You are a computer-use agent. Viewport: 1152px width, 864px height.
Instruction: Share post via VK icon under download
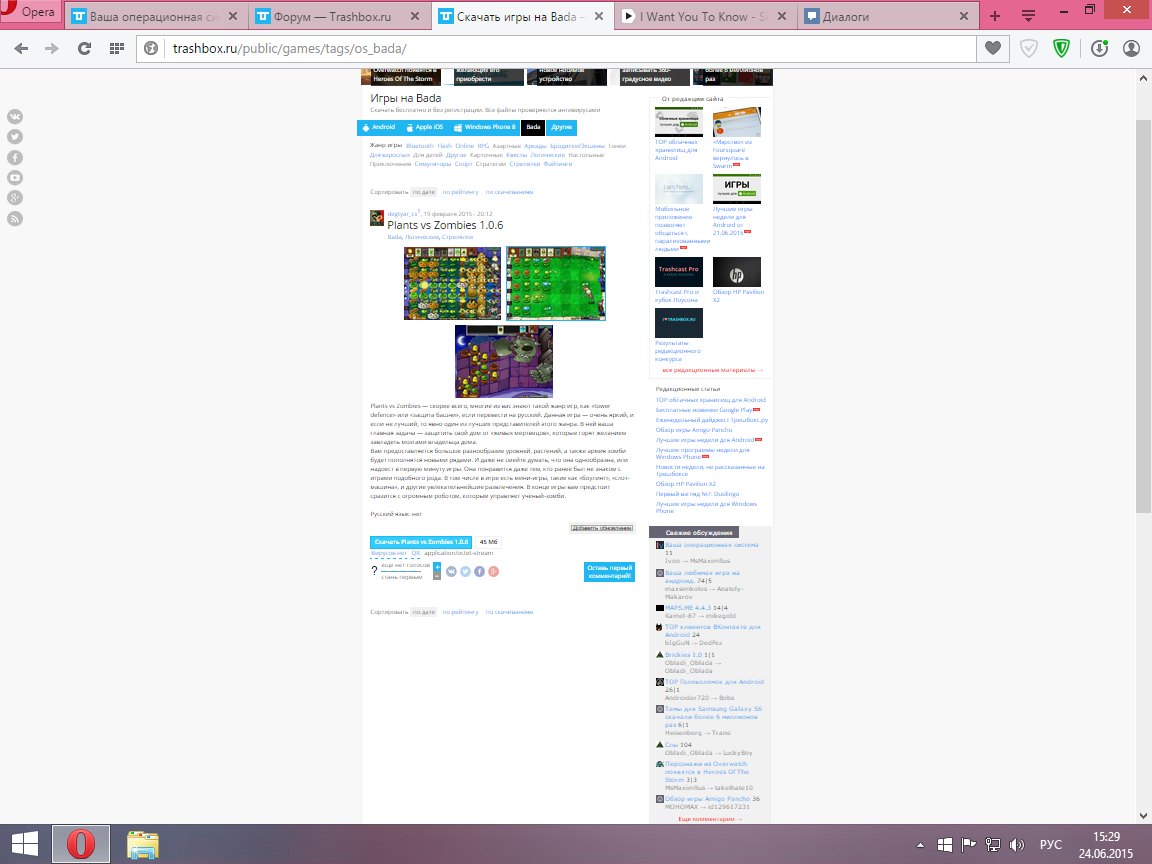(x=451, y=572)
